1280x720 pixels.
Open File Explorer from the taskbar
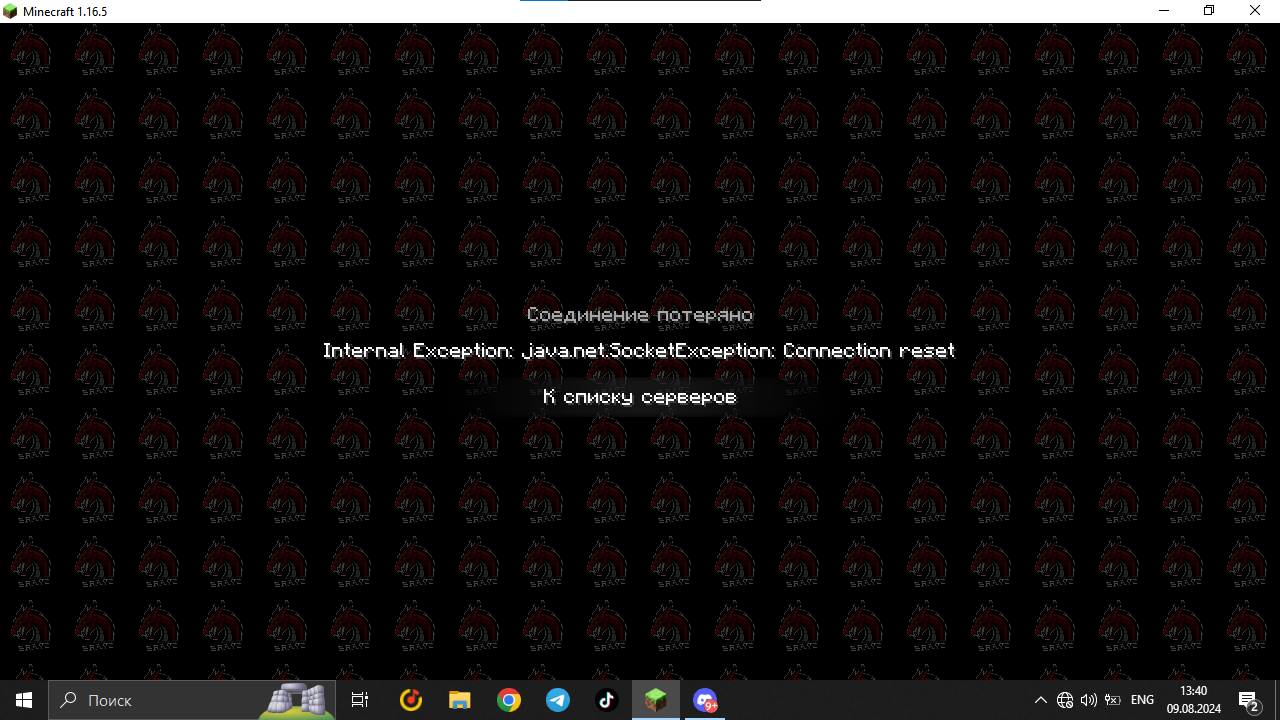(459, 700)
